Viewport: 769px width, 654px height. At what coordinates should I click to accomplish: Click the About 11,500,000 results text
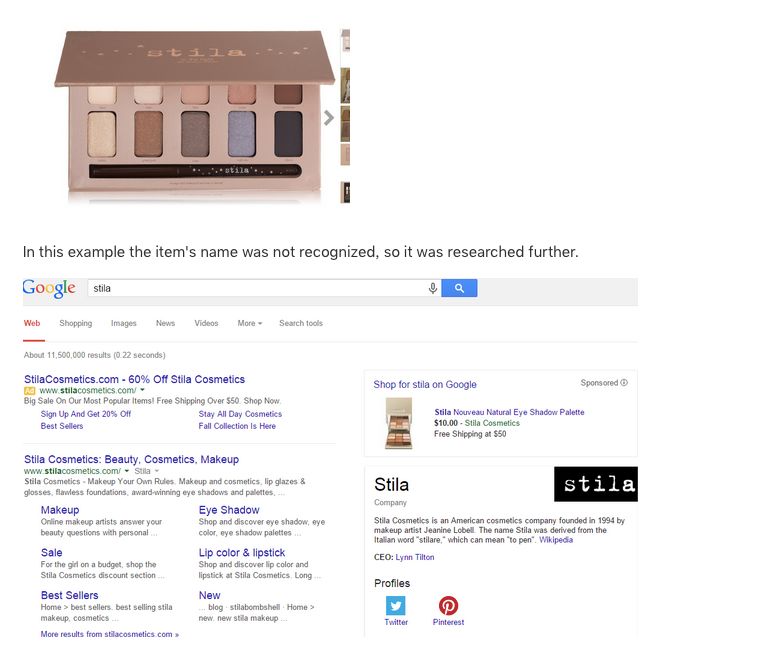pyautogui.click(x=95, y=355)
